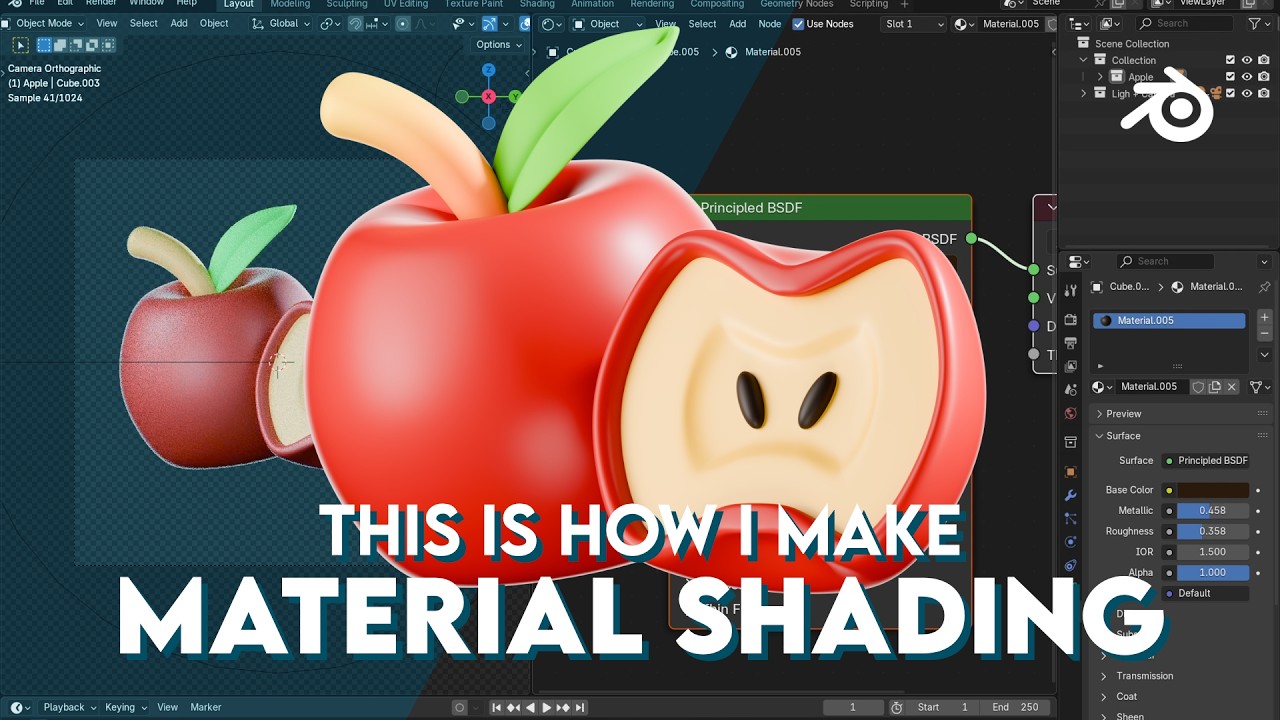Open the Object properties tab icon

[x=1071, y=471]
